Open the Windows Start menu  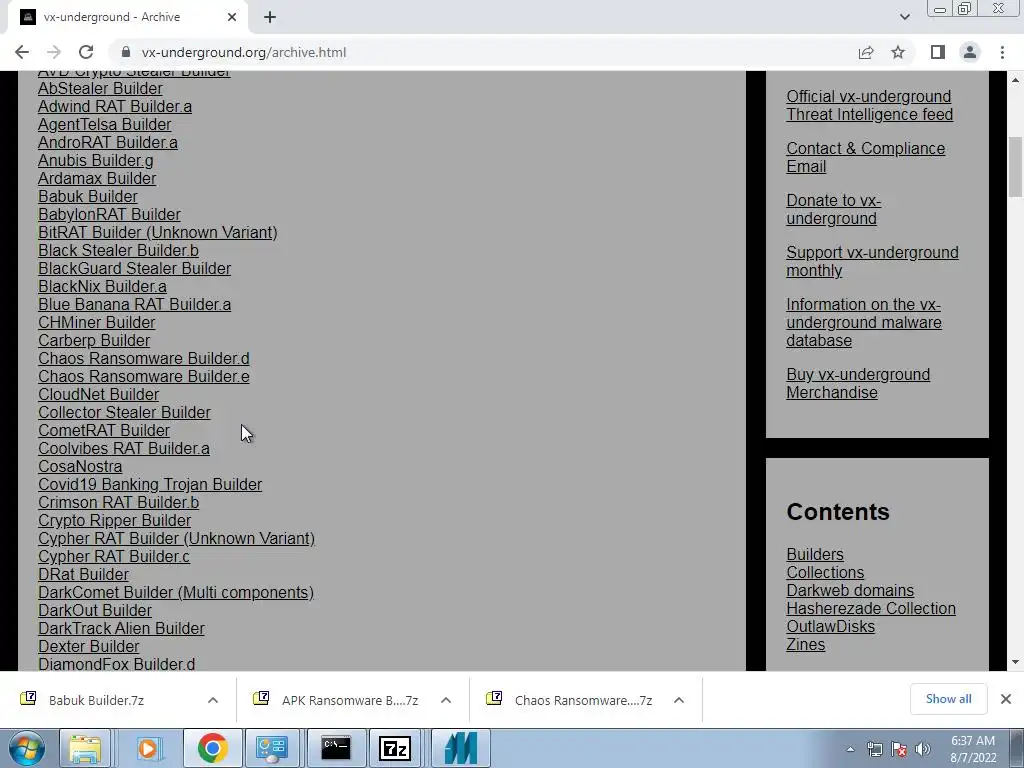[27, 748]
